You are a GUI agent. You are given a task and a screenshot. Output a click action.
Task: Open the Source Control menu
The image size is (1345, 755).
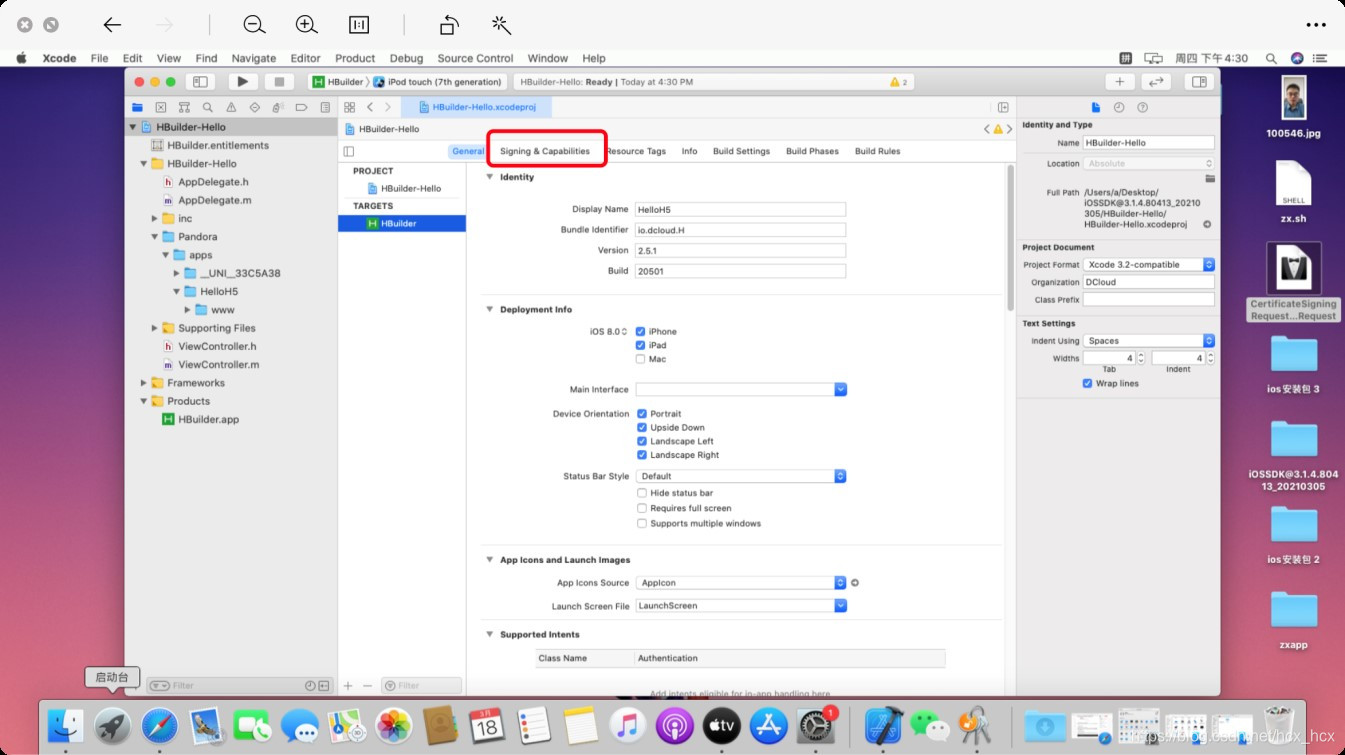475,58
